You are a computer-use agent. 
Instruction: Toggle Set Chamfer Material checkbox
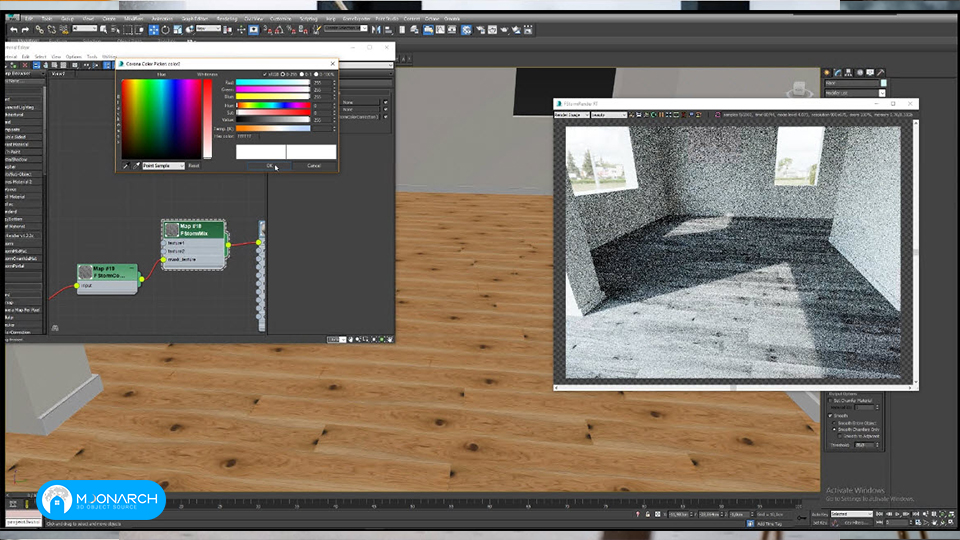click(830, 400)
